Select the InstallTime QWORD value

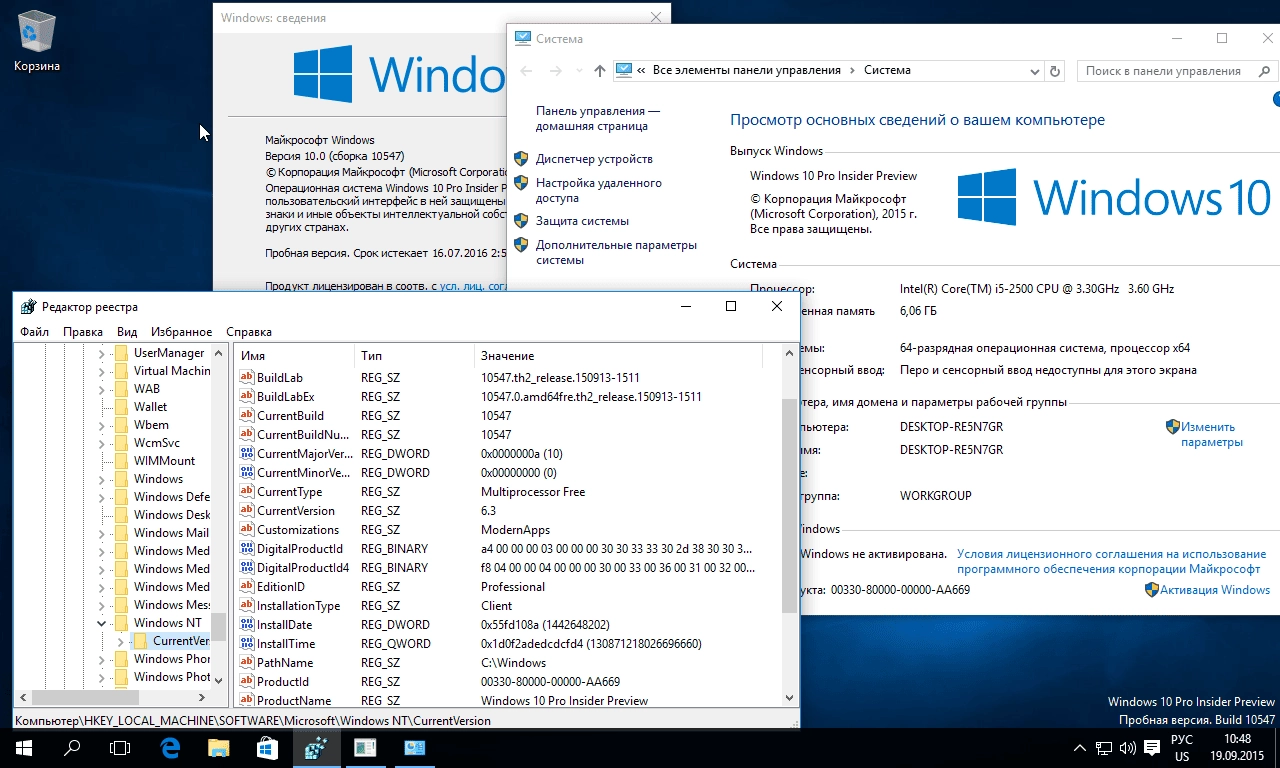click(286, 644)
